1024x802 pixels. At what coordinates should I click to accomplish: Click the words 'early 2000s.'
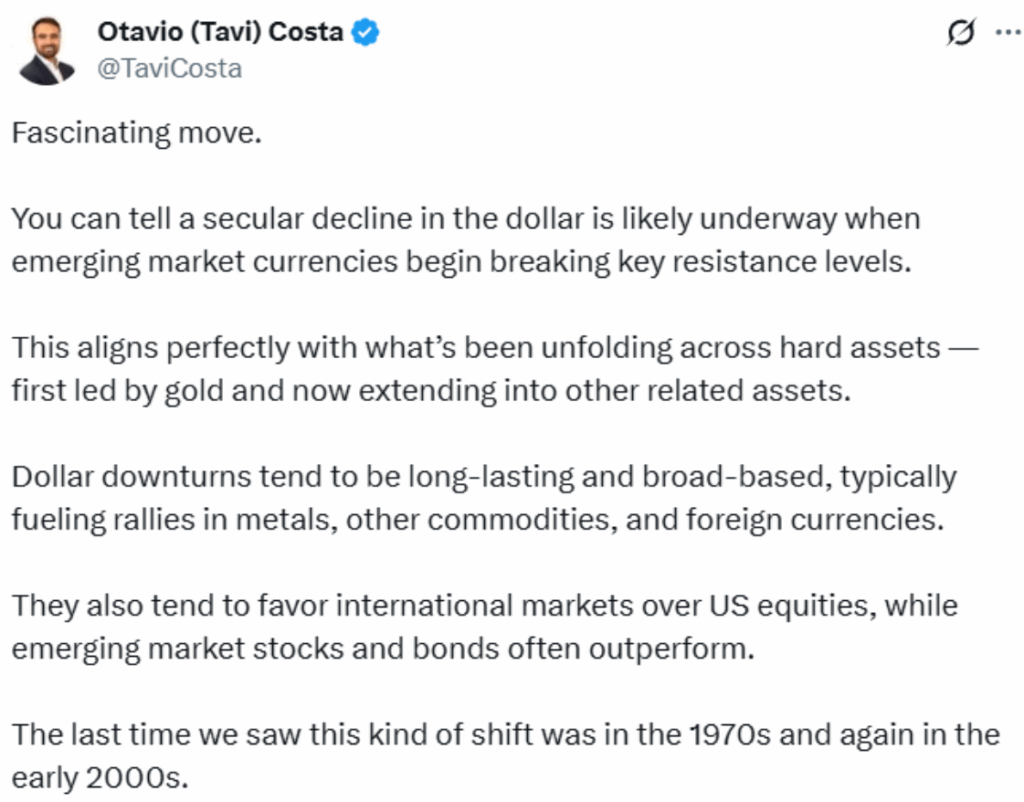(100, 778)
